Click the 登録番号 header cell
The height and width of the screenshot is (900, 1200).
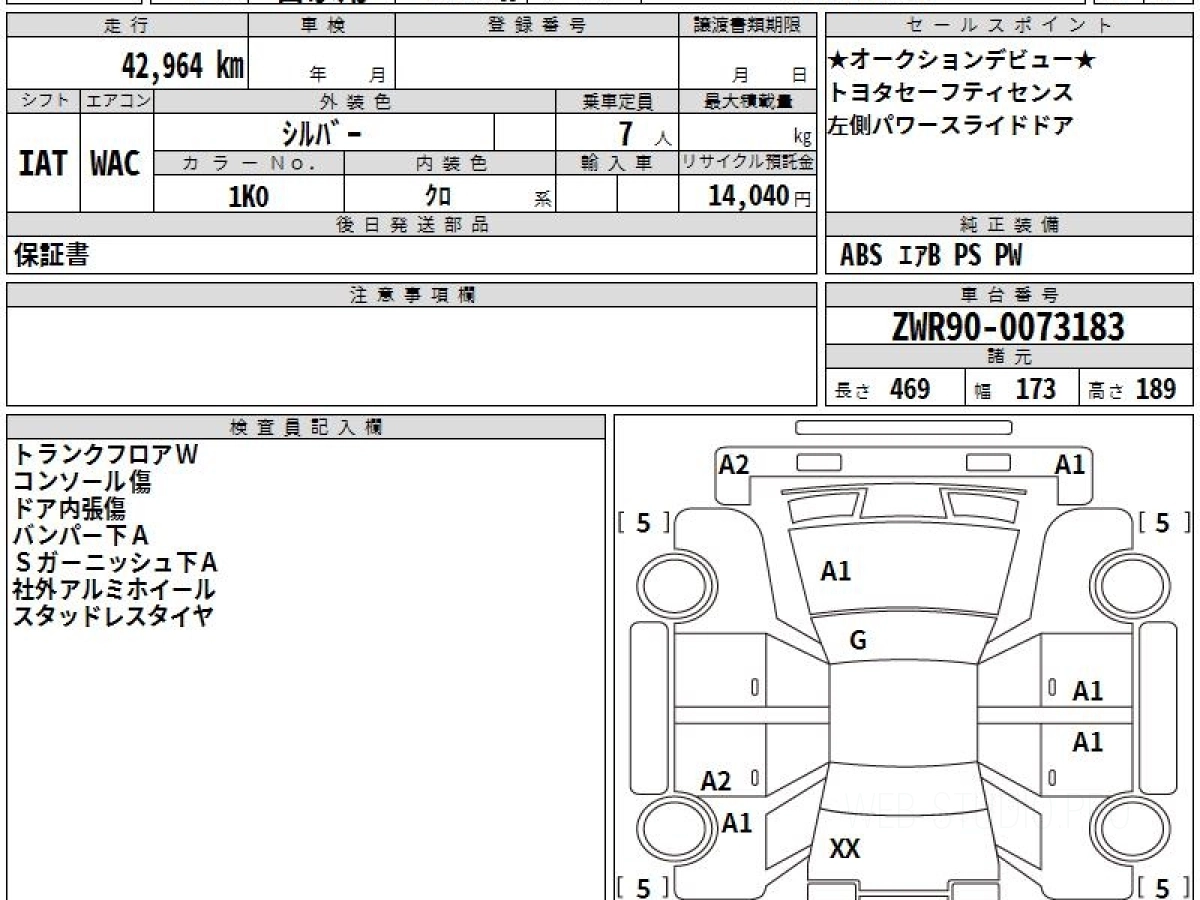[537, 26]
